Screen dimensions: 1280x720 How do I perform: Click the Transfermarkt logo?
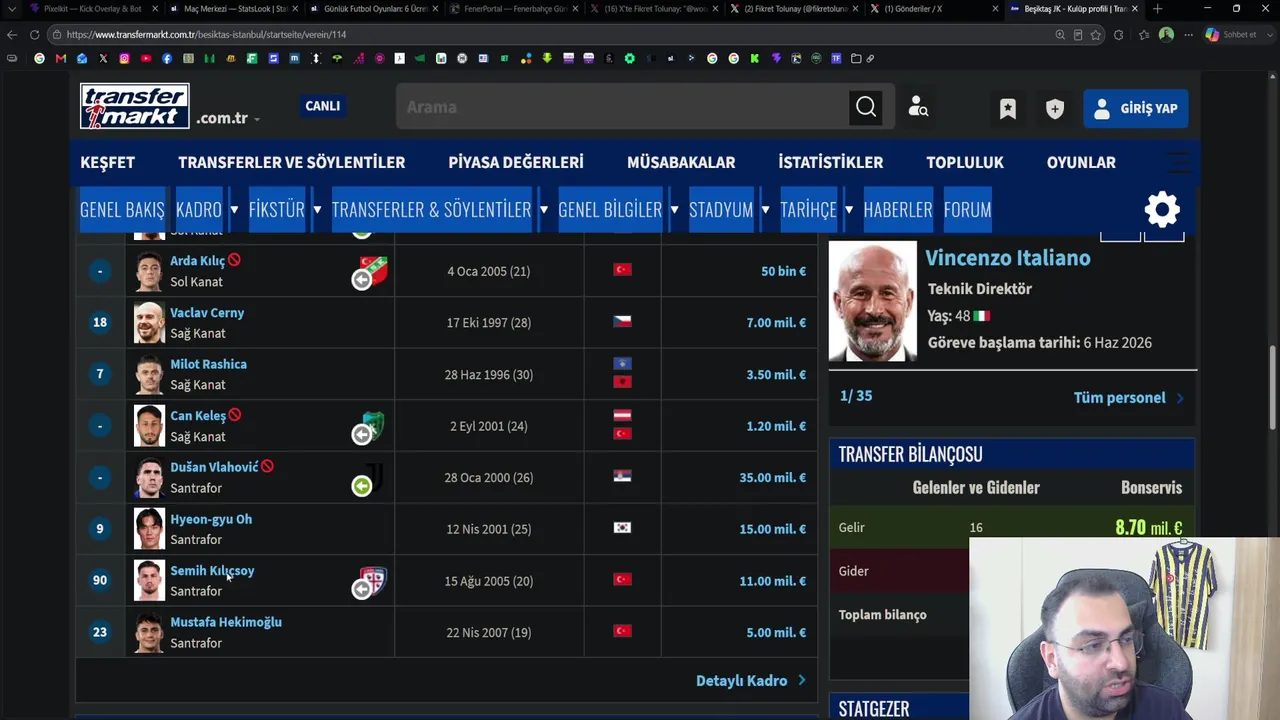tap(135, 106)
